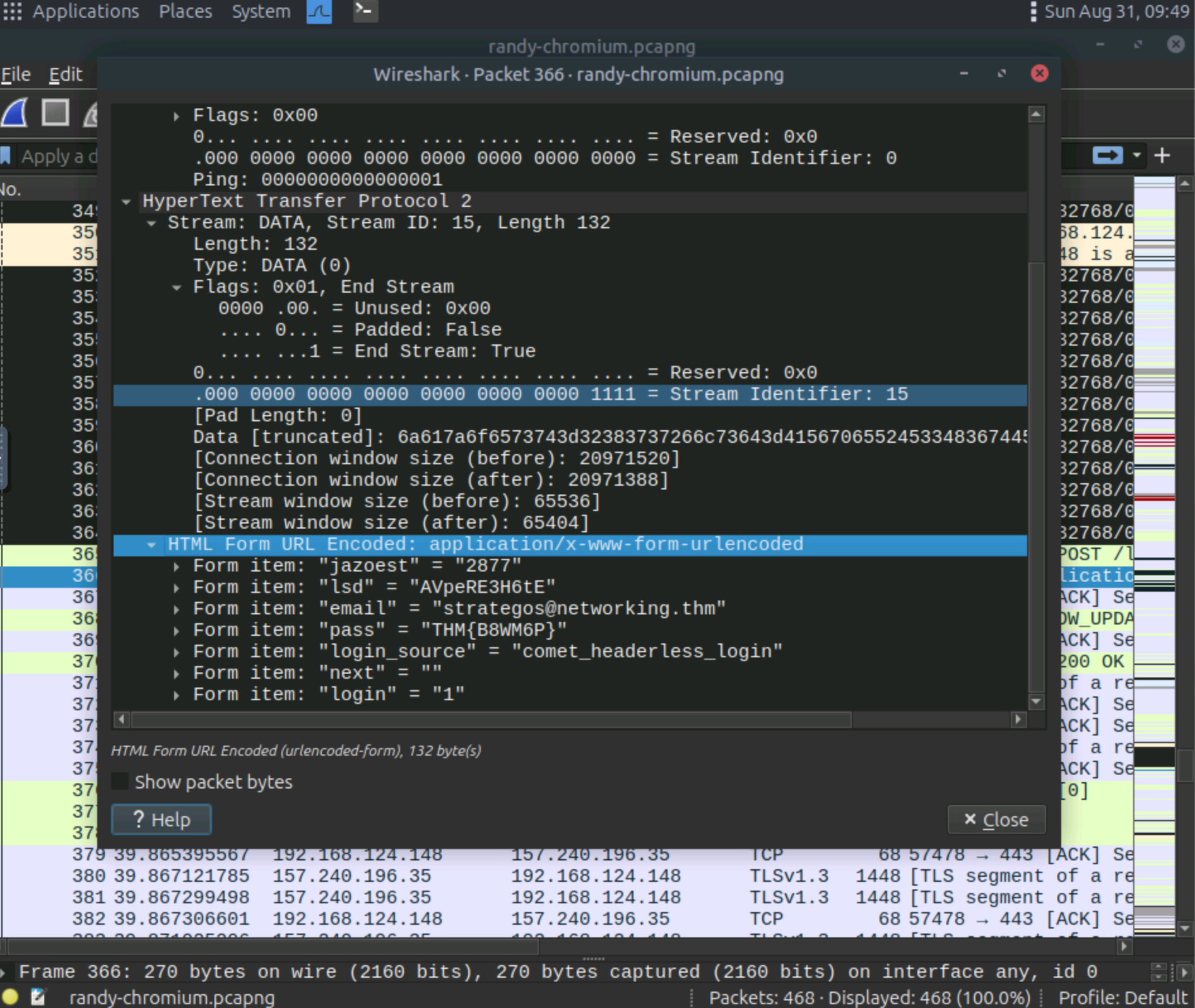Open the Edit menu in main Wireshark window
This screenshot has height=1008, width=1195.
pos(66,74)
